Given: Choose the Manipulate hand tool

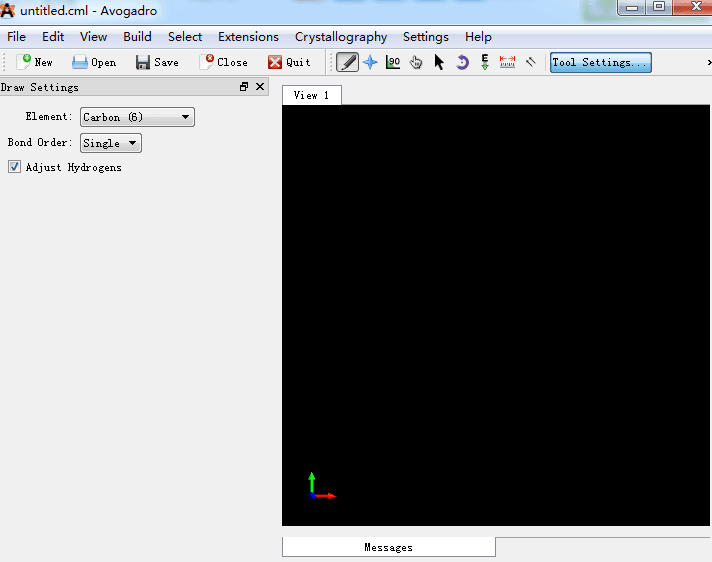Looking at the screenshot, I should 416,62.
